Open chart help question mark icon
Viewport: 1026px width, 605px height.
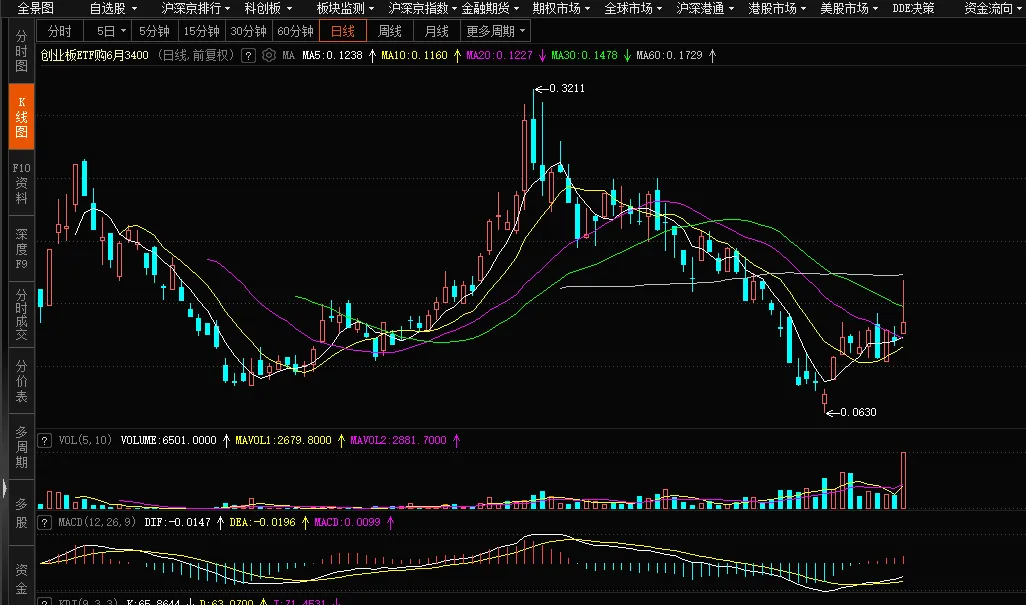pos(248,56)
